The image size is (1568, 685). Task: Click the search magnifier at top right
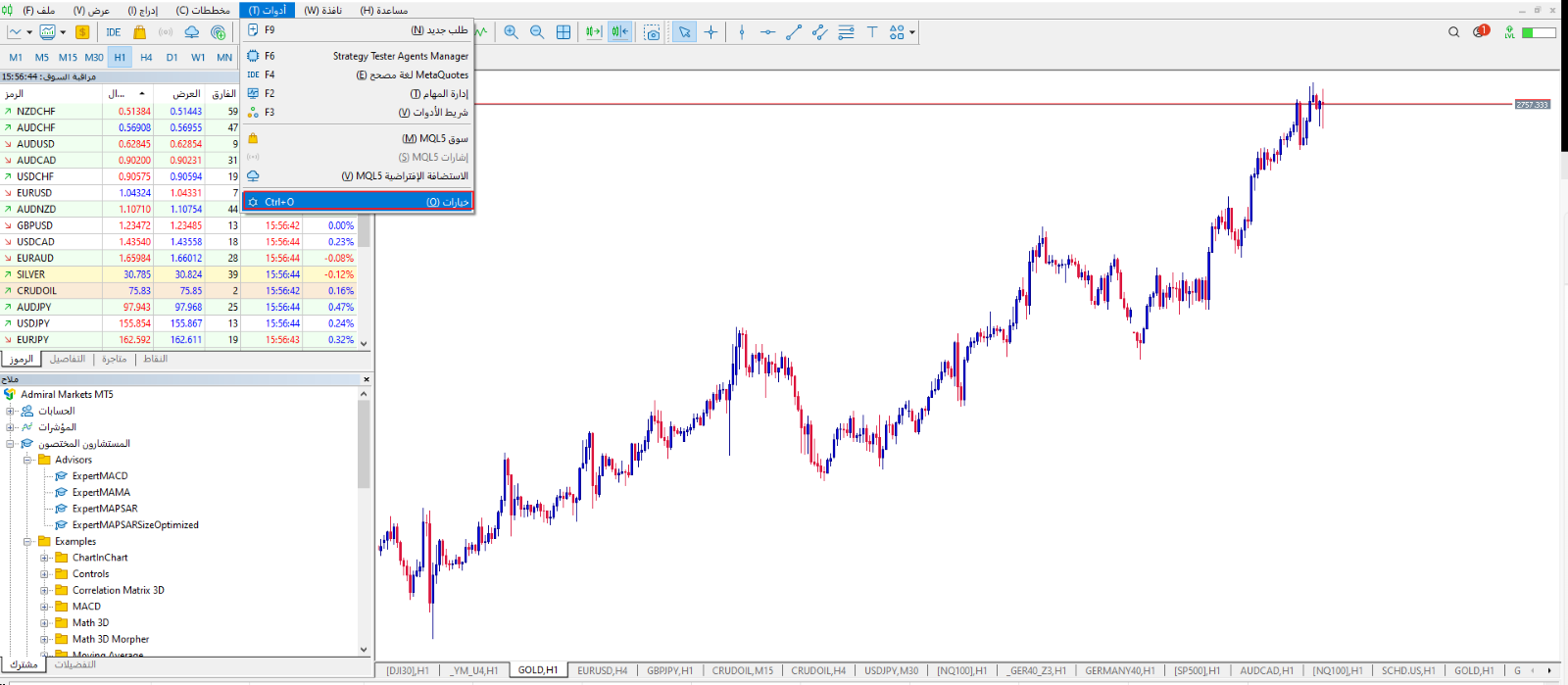click(1454, 32)
